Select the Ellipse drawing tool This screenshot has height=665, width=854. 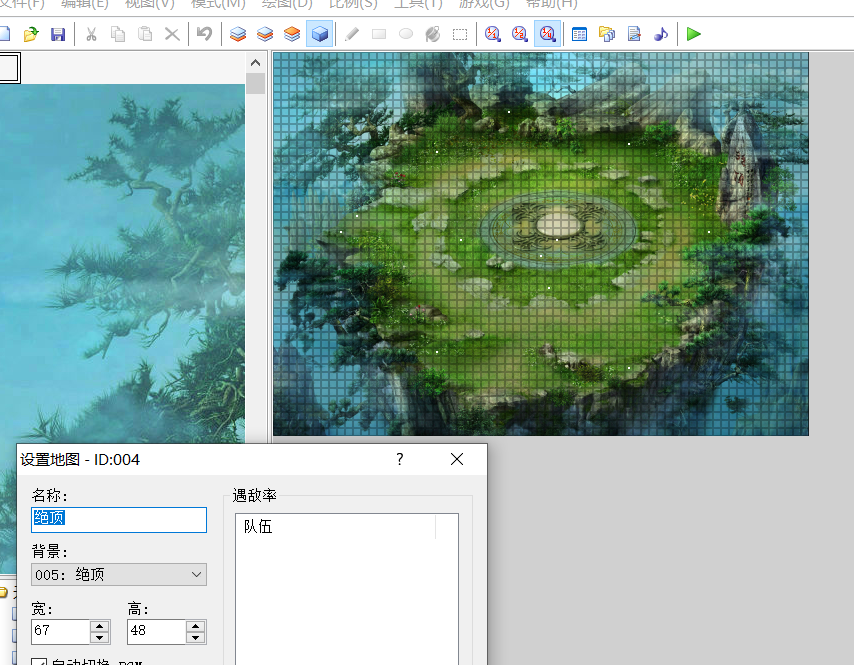click(406, 34)
